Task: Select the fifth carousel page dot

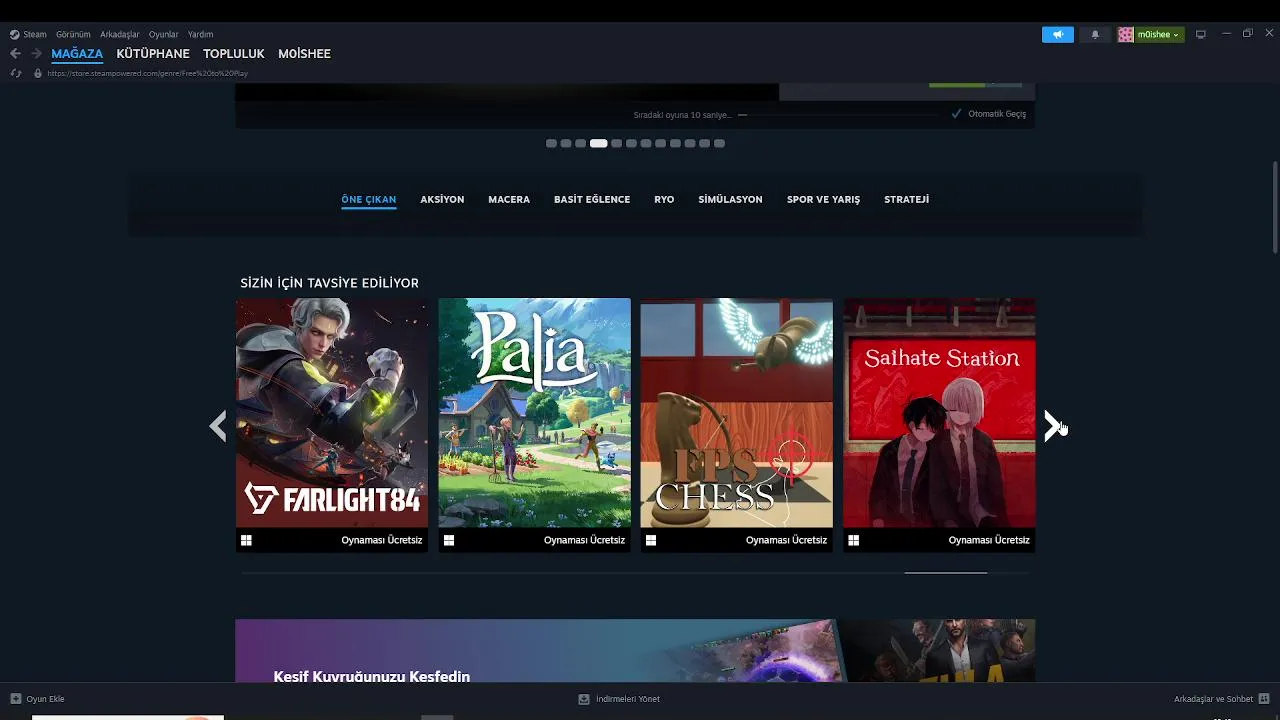Action: 617,143
